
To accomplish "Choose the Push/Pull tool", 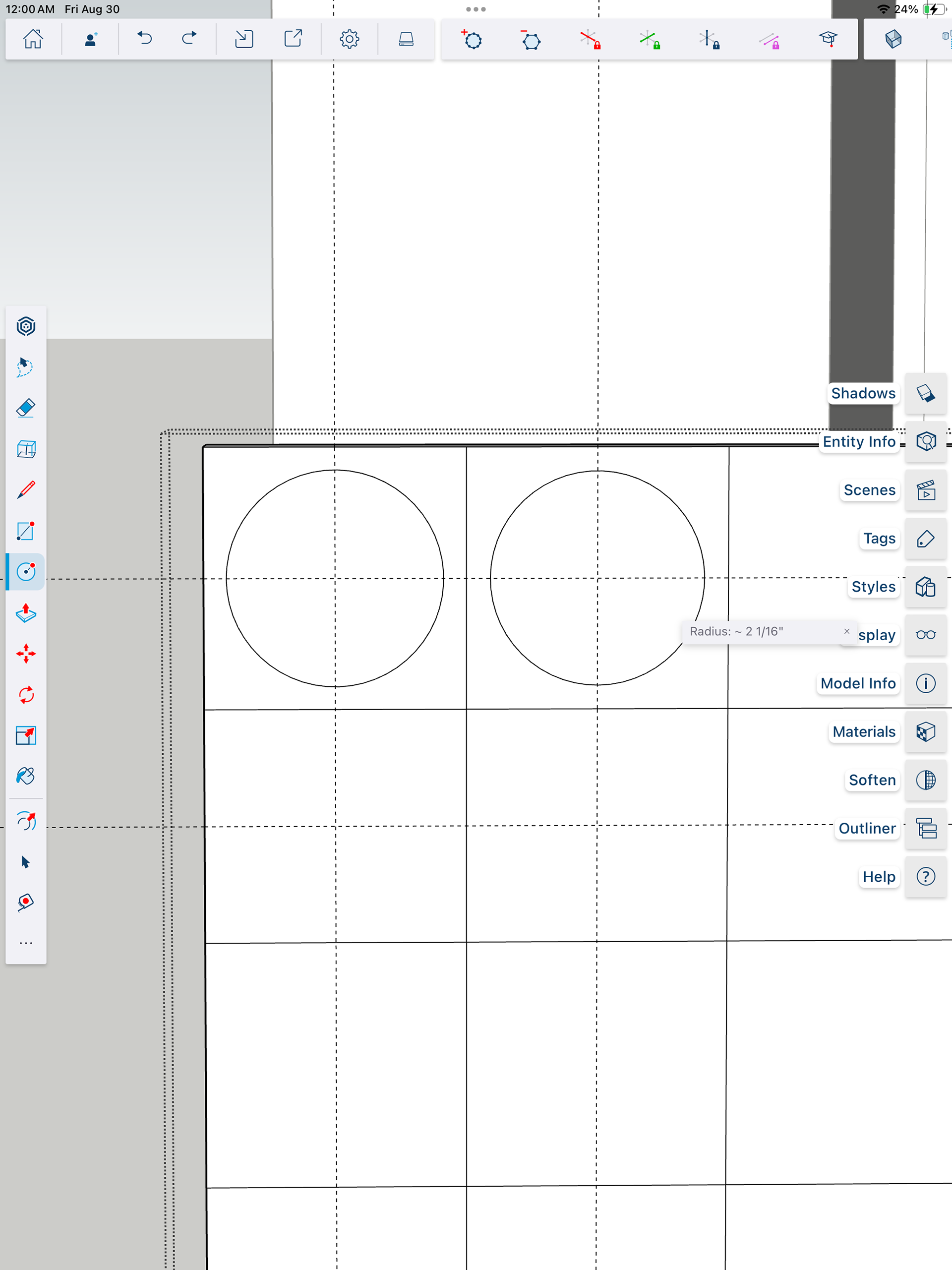I will (26, 613).
